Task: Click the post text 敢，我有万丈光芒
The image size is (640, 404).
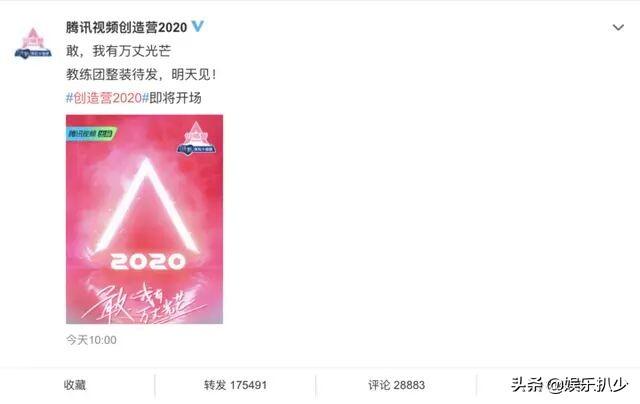Action: [x=118, y=51]
